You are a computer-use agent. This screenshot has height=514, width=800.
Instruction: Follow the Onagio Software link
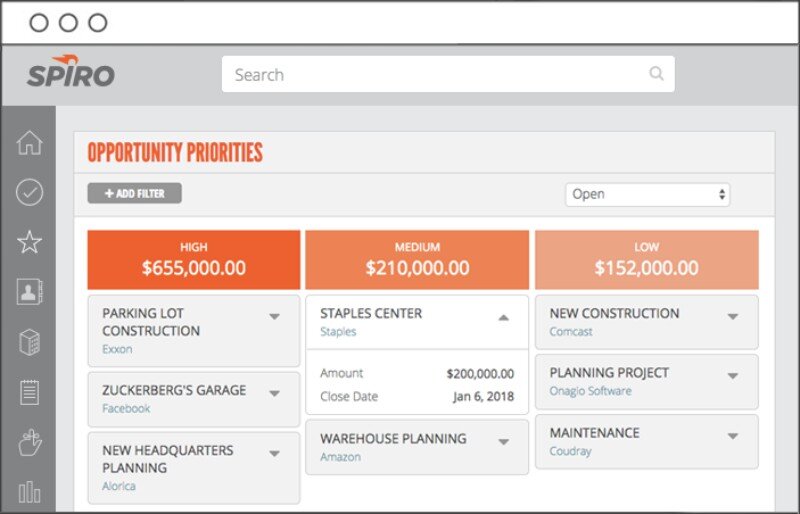tap(590, 391)
